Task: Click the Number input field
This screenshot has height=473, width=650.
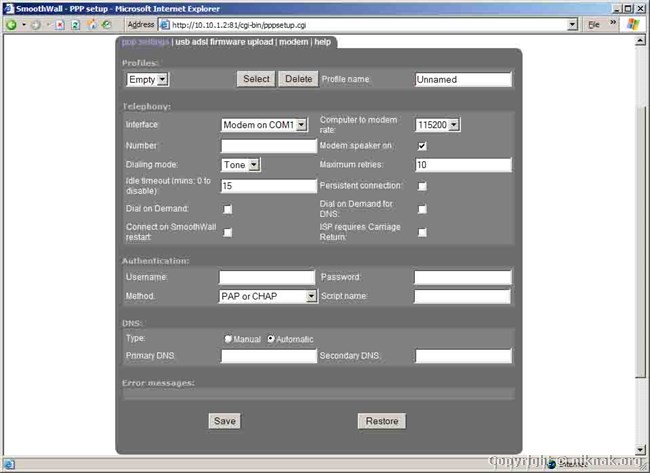Action: click(269, 146)
